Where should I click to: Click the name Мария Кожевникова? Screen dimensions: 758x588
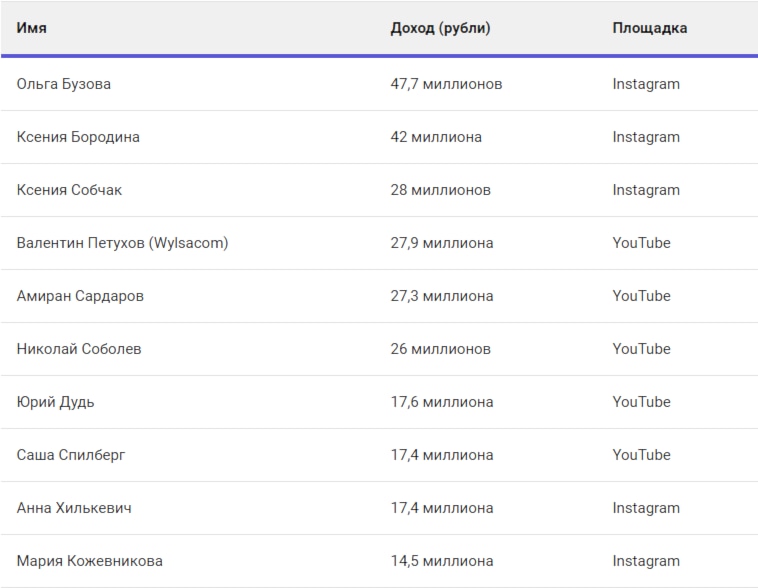(90, 561)
